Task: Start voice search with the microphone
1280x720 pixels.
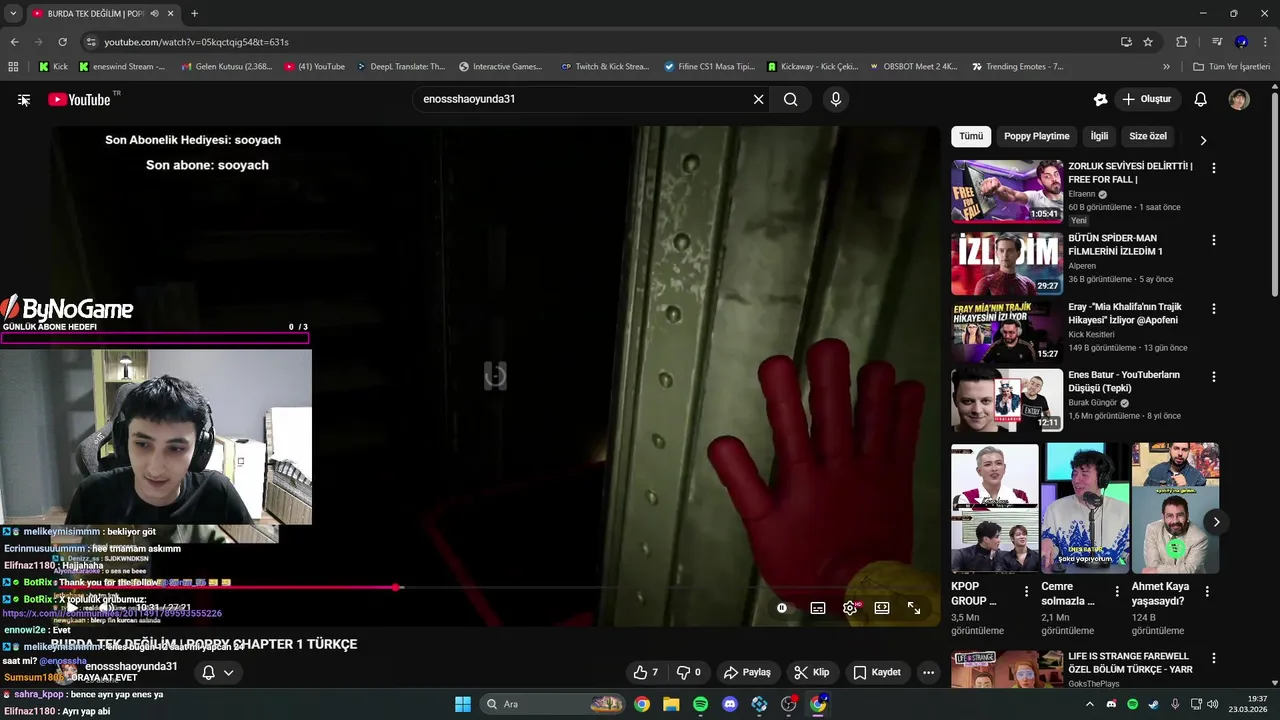Action: coord(836,99)
